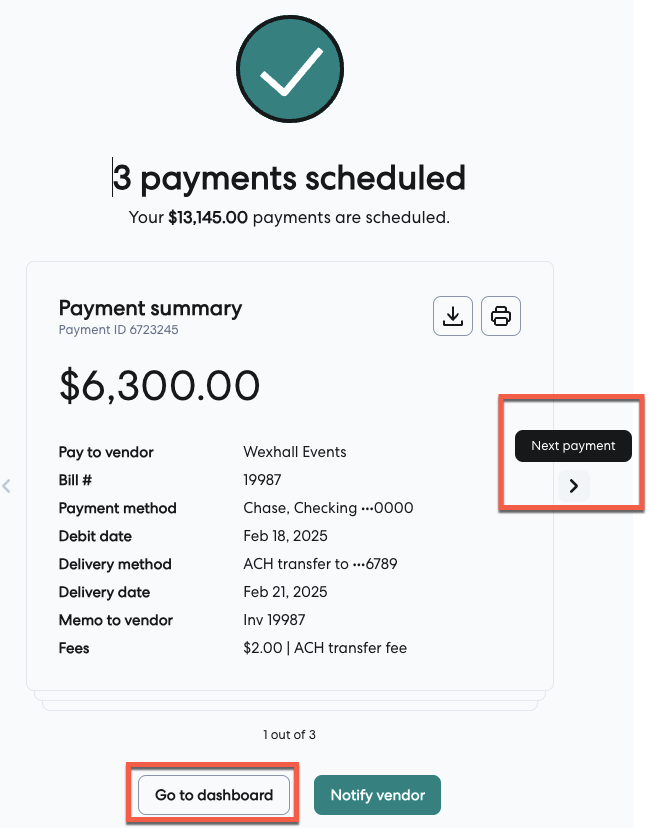Notify vendor about the payment
This screenshot has width=655, height=828.
point(377,795)
